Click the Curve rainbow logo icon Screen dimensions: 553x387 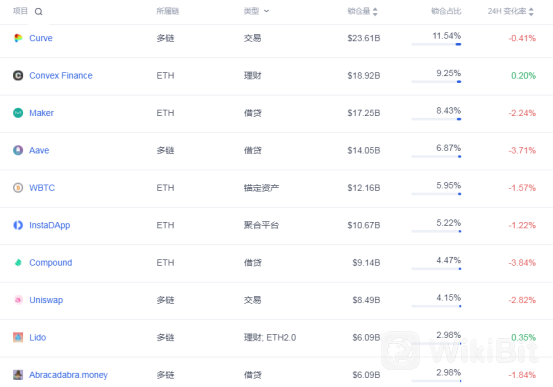click(18, 38)
